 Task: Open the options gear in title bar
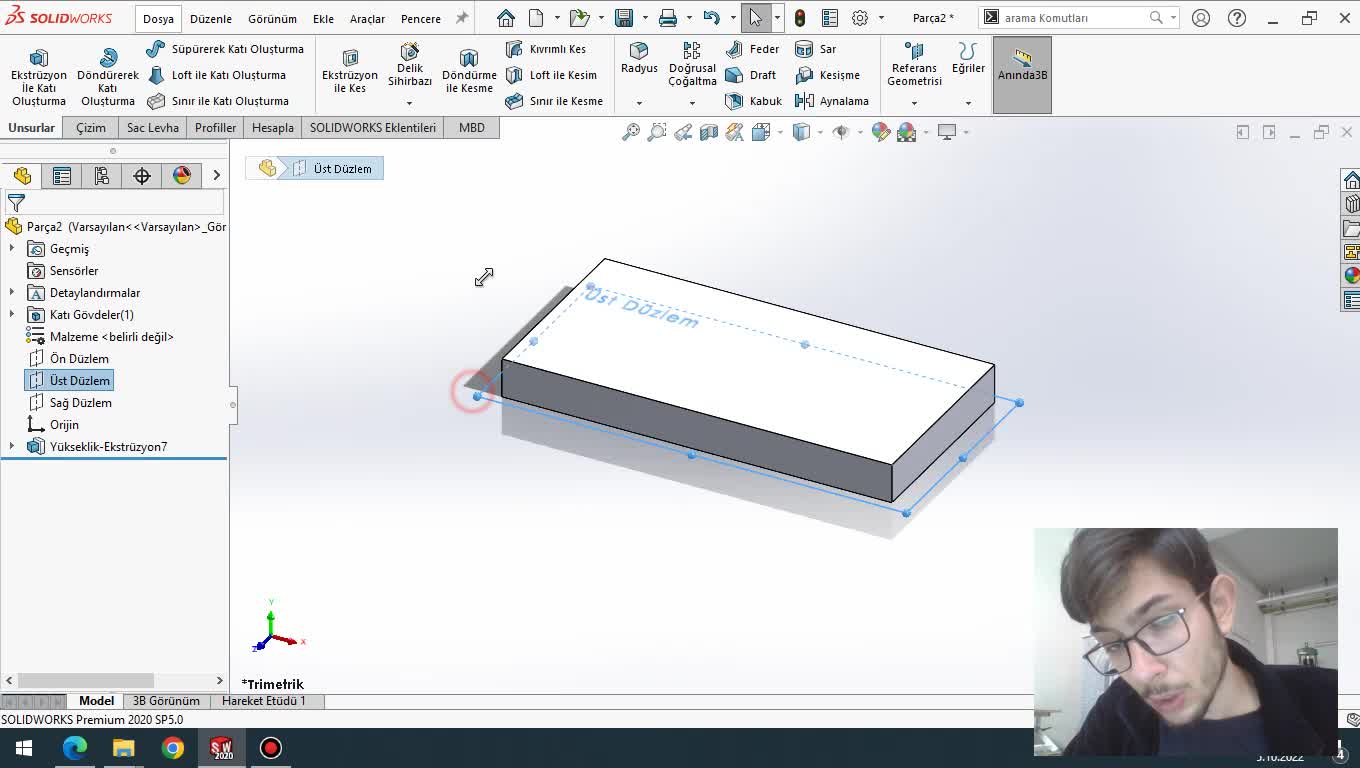(x=860, y=18)
